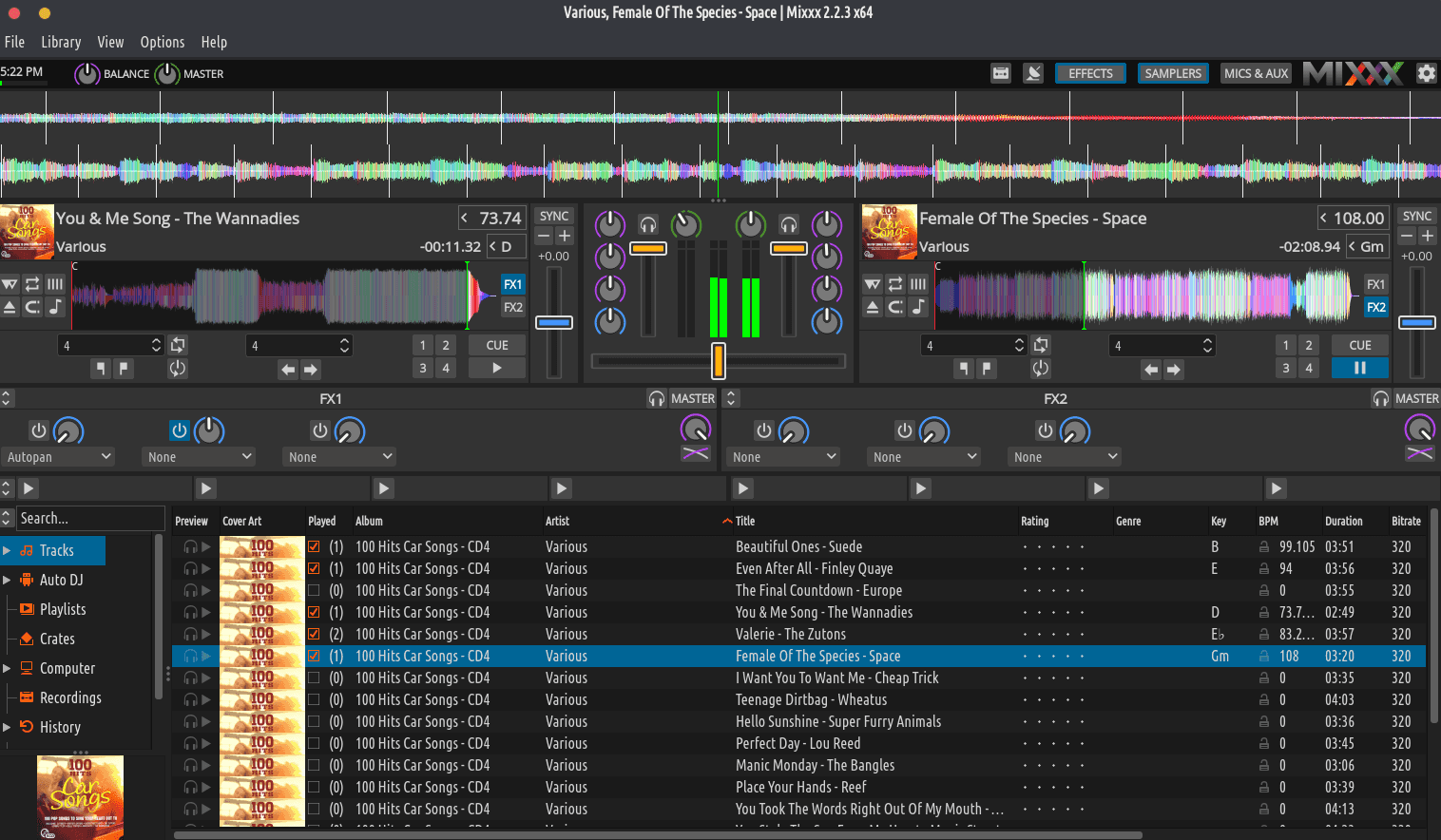Image resolution: width=1441 pixels, height=840 pixels.
Task: Open the Help menu
Action: [214, 42]
